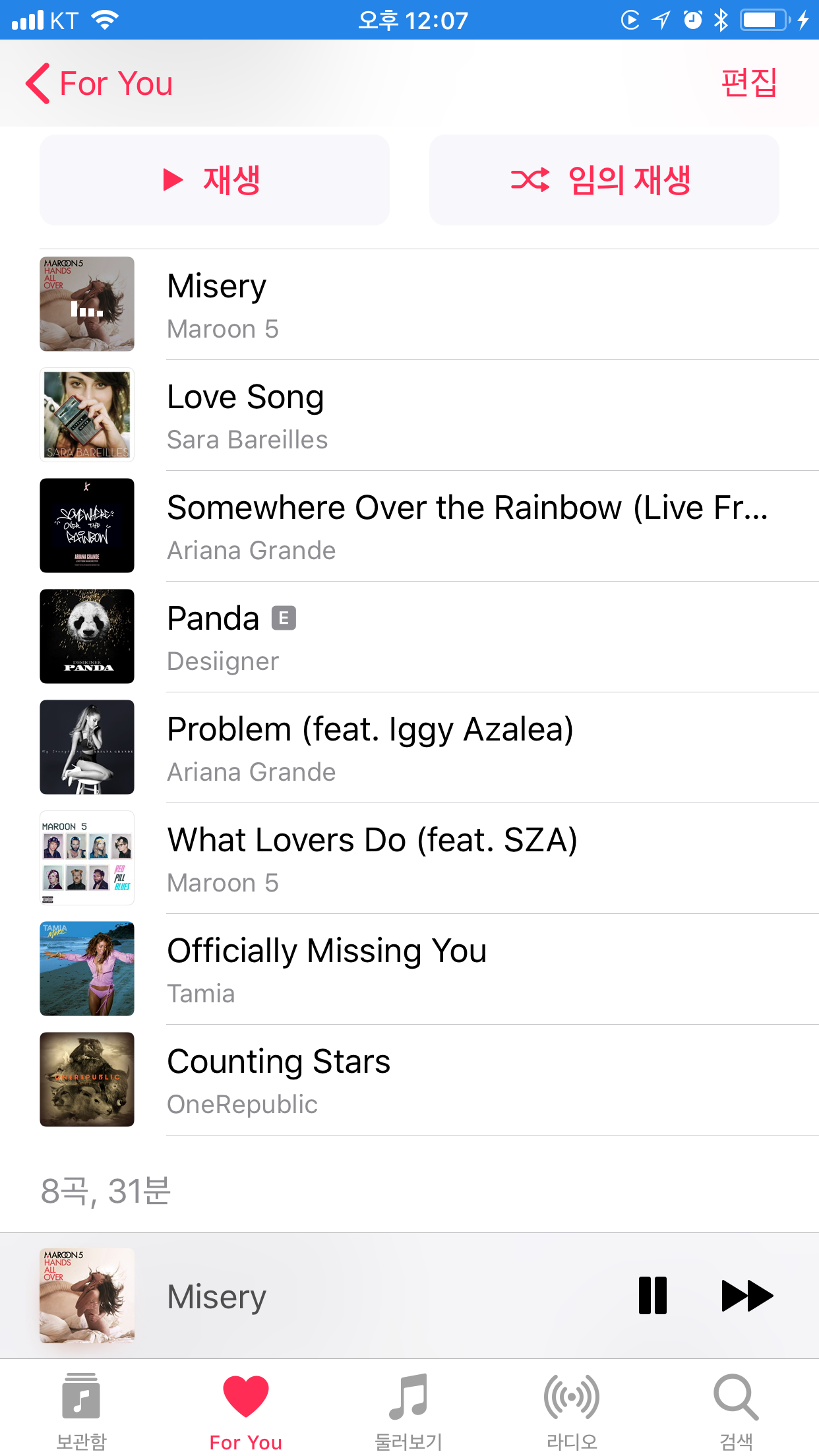Go back to For You
819x1456 pixels.
coord(99,84)
